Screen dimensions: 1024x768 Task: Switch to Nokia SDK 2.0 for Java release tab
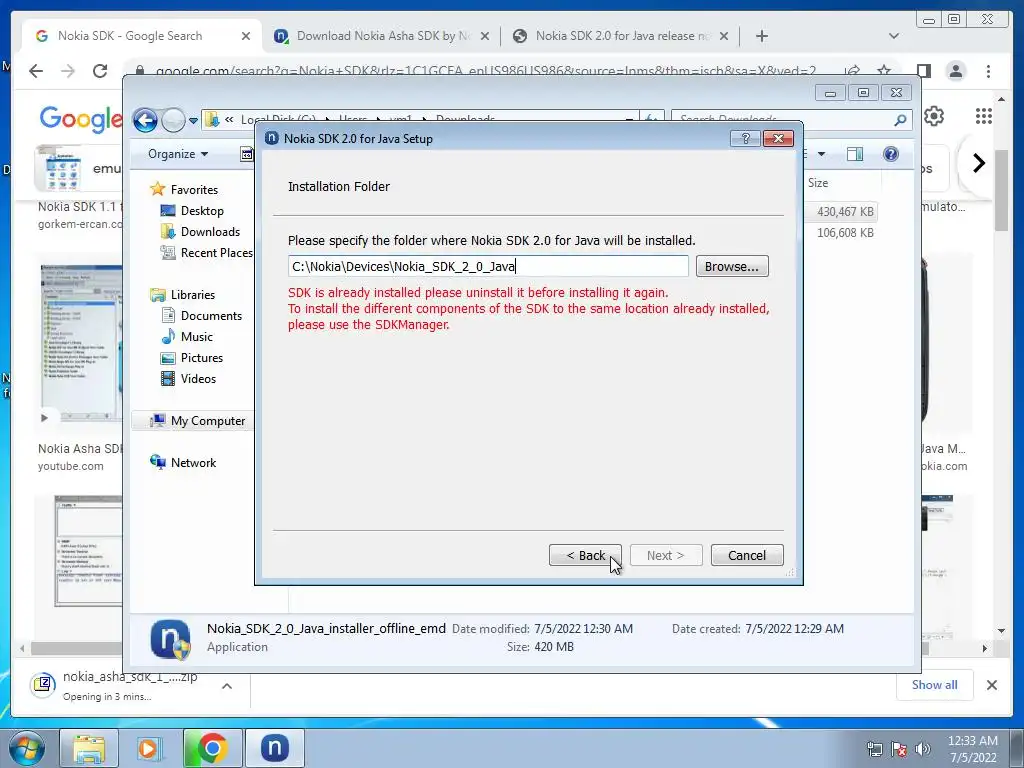622,36
